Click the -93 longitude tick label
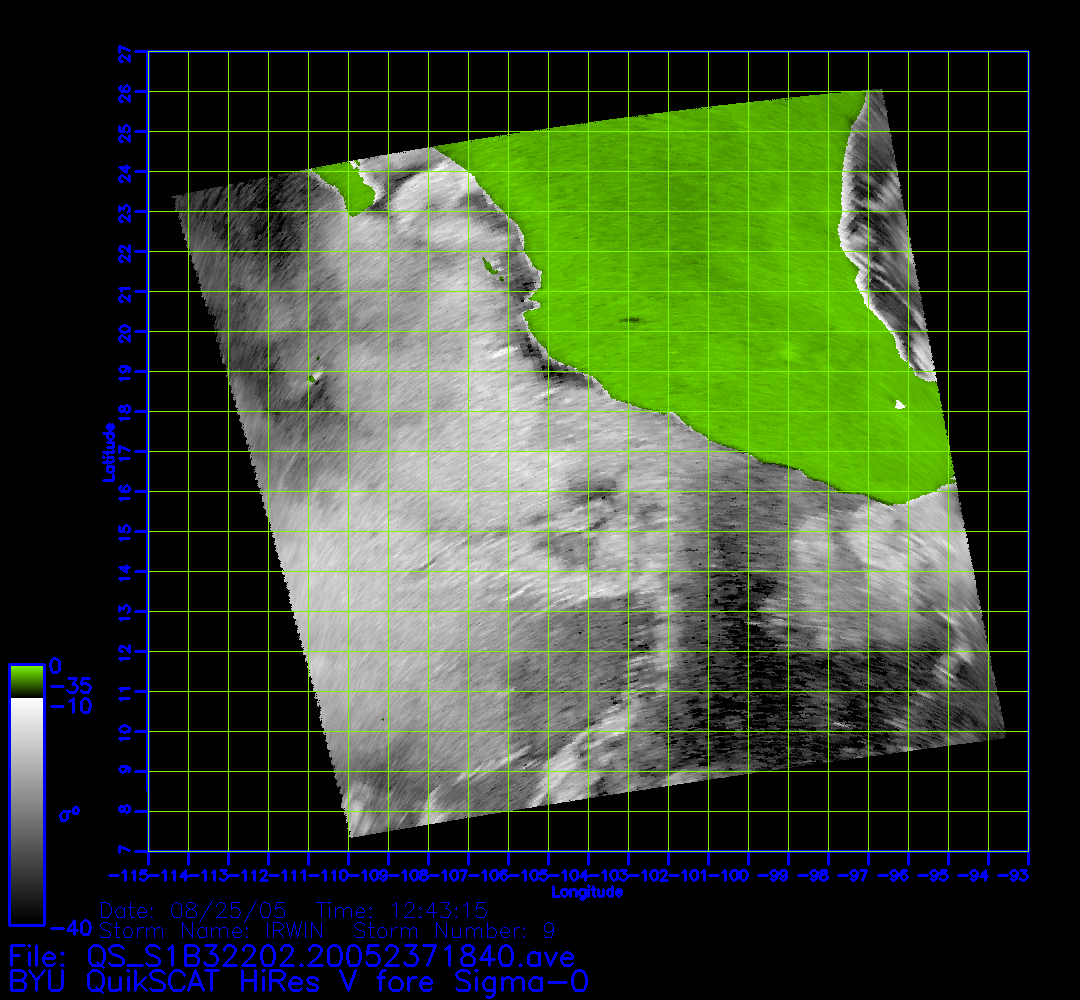Screen dimensions: 1080x1000 click(1018, 876)
